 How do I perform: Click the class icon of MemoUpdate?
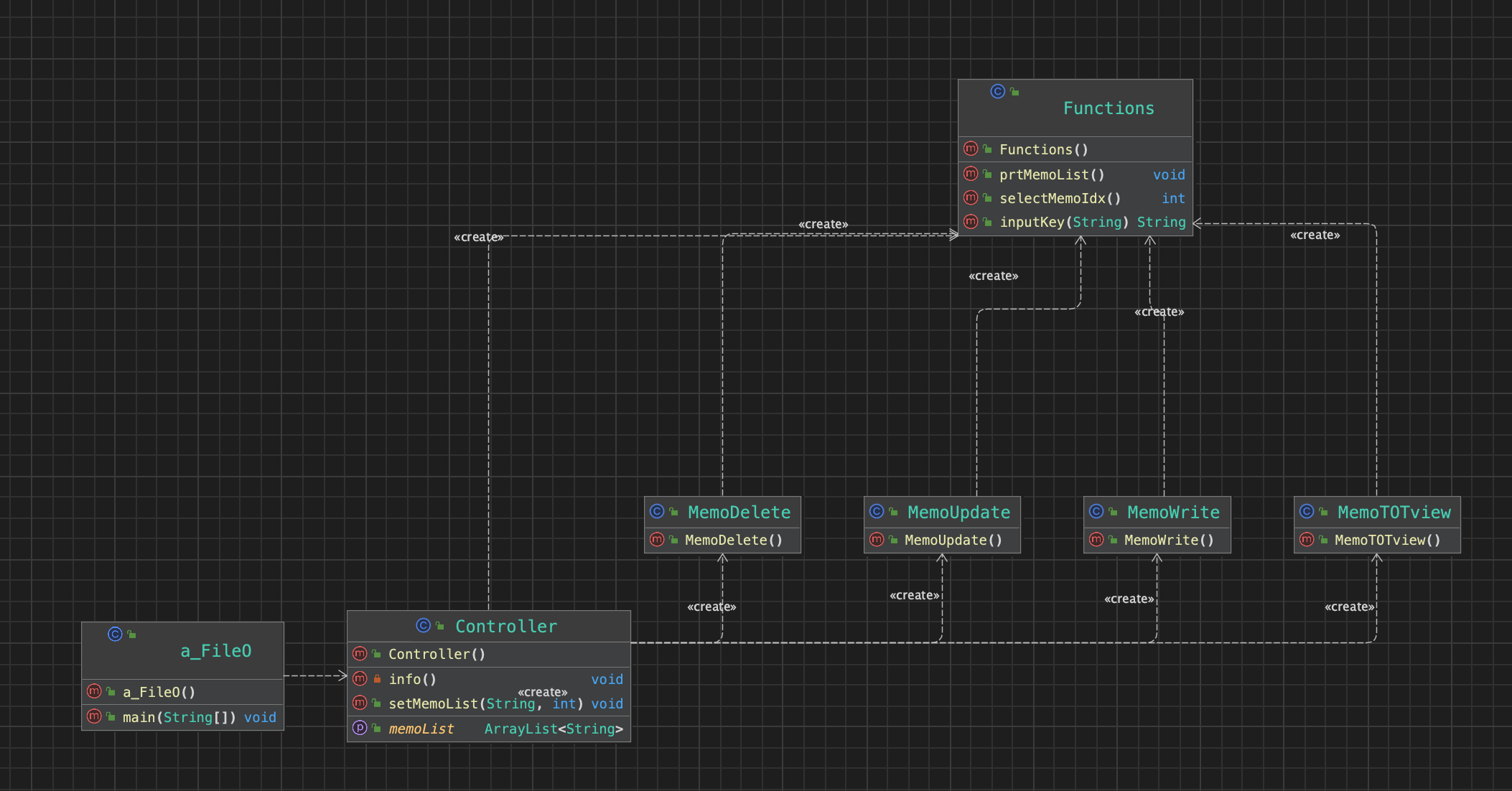pos(877,511)
